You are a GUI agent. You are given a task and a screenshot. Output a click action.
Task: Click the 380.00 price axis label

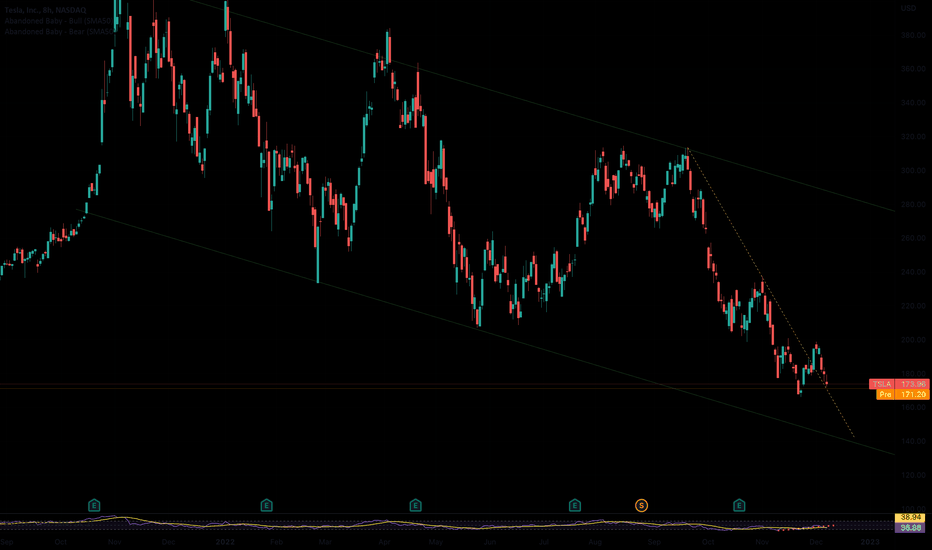[913, 35]
